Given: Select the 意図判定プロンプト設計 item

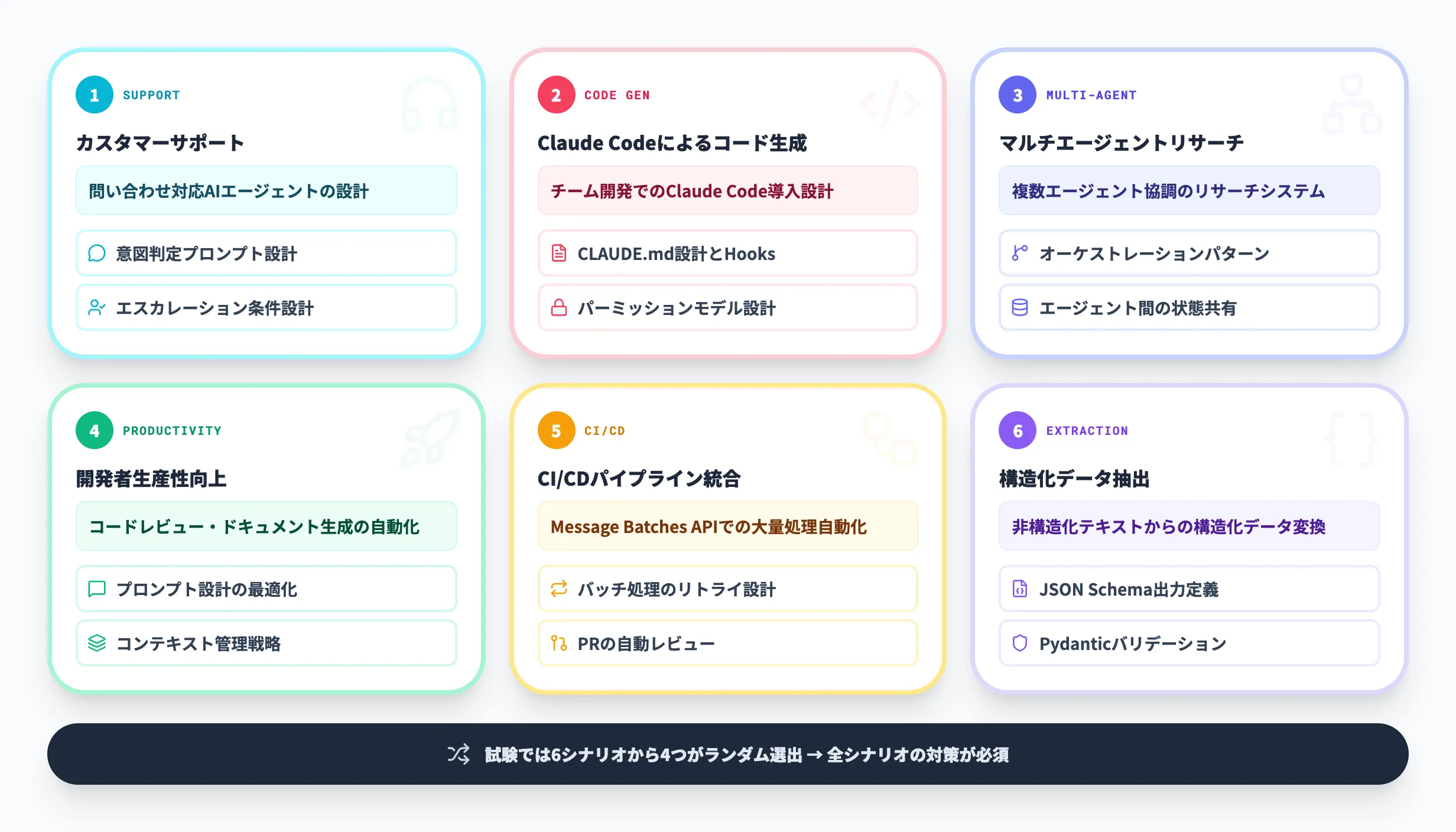Looking at the screenshot, I should click(266, 253).
